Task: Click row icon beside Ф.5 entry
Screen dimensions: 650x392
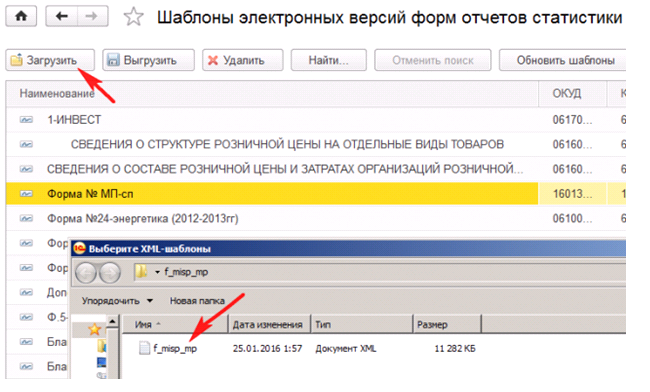Action: 26,317
